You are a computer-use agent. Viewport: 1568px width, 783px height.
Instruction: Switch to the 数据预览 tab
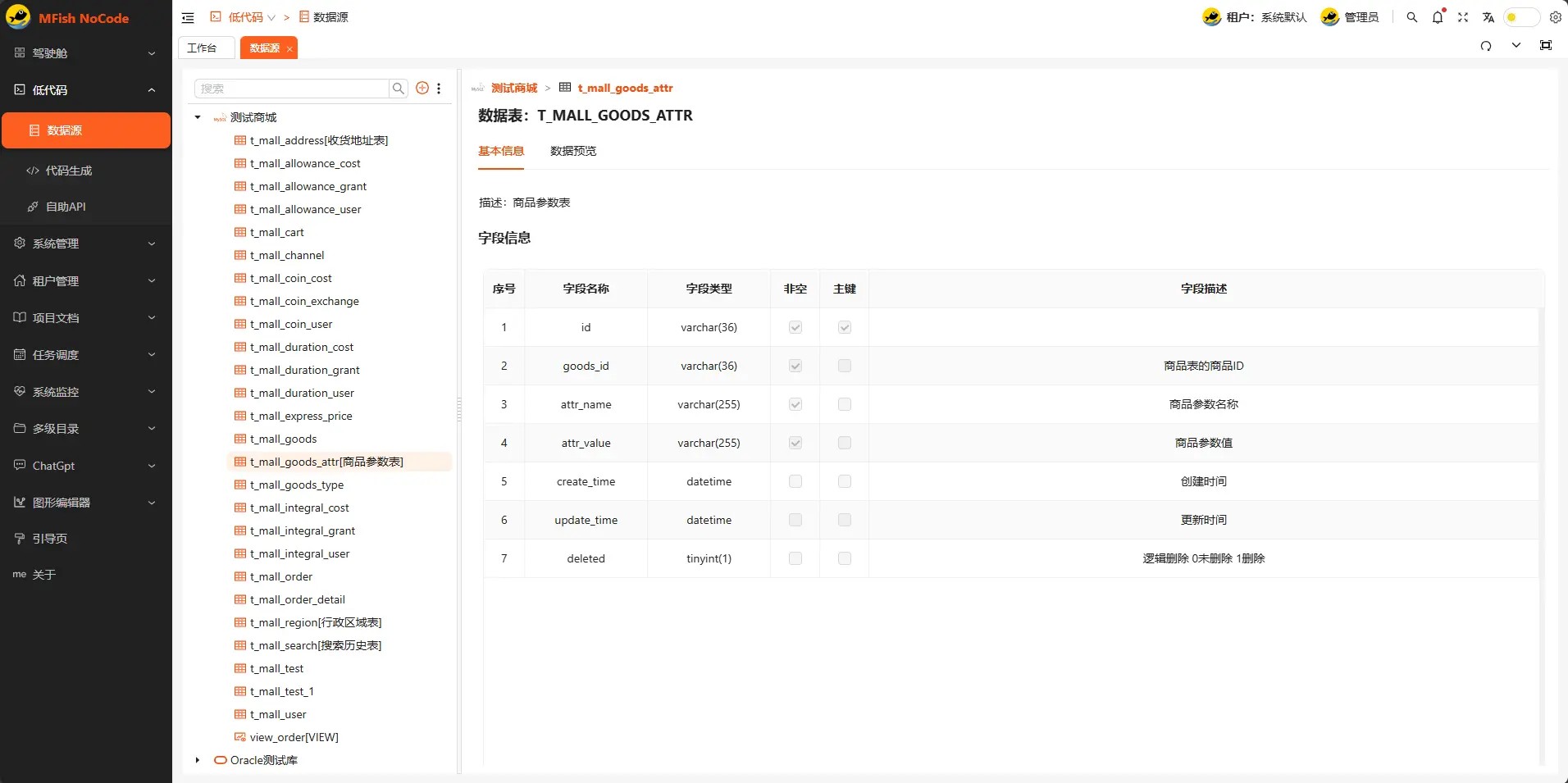573,151
